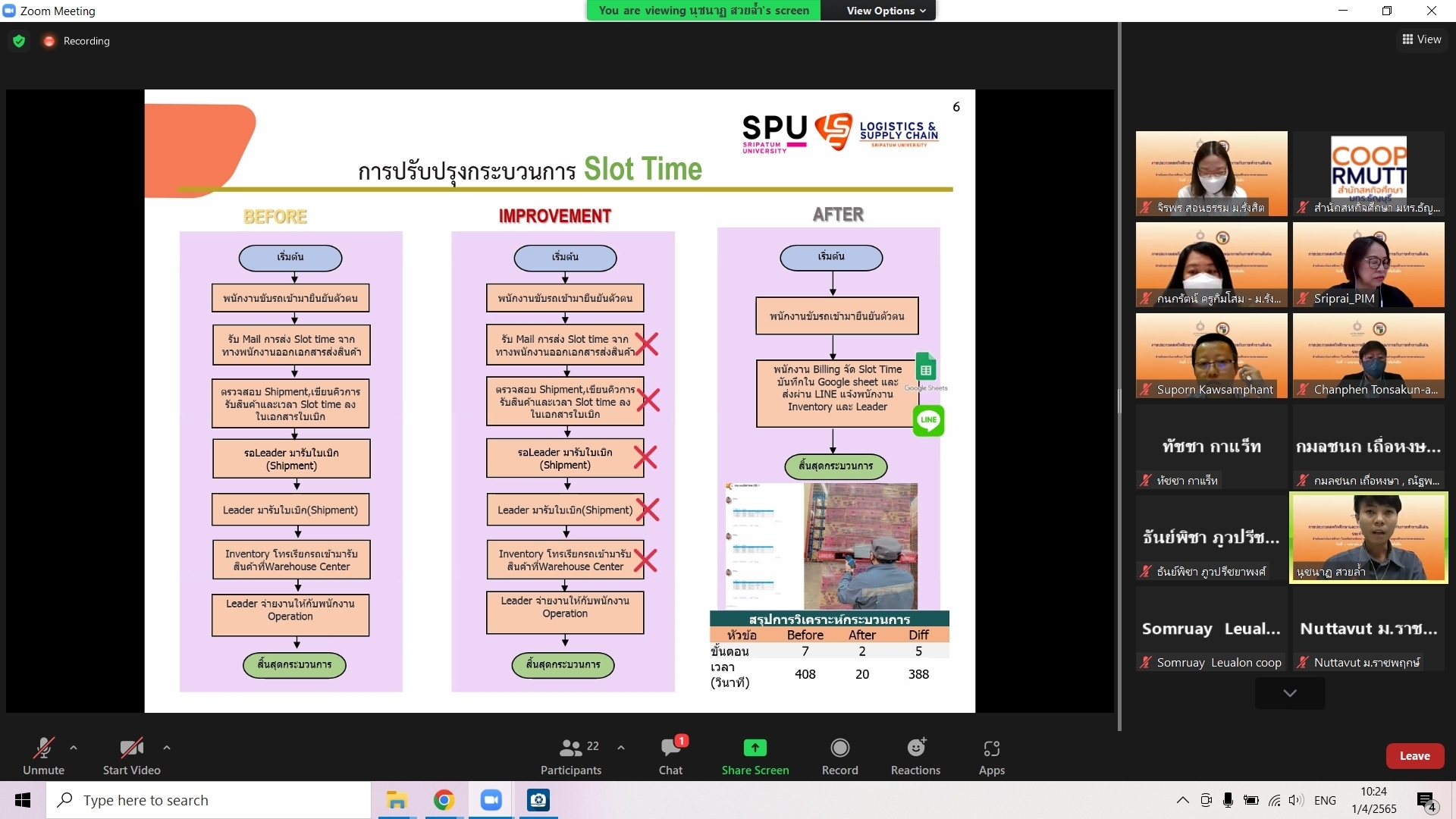Select Chanphen Tonsakun video thumbnail
Screen dimensions: 1456x819
[x=1368, y=356]
